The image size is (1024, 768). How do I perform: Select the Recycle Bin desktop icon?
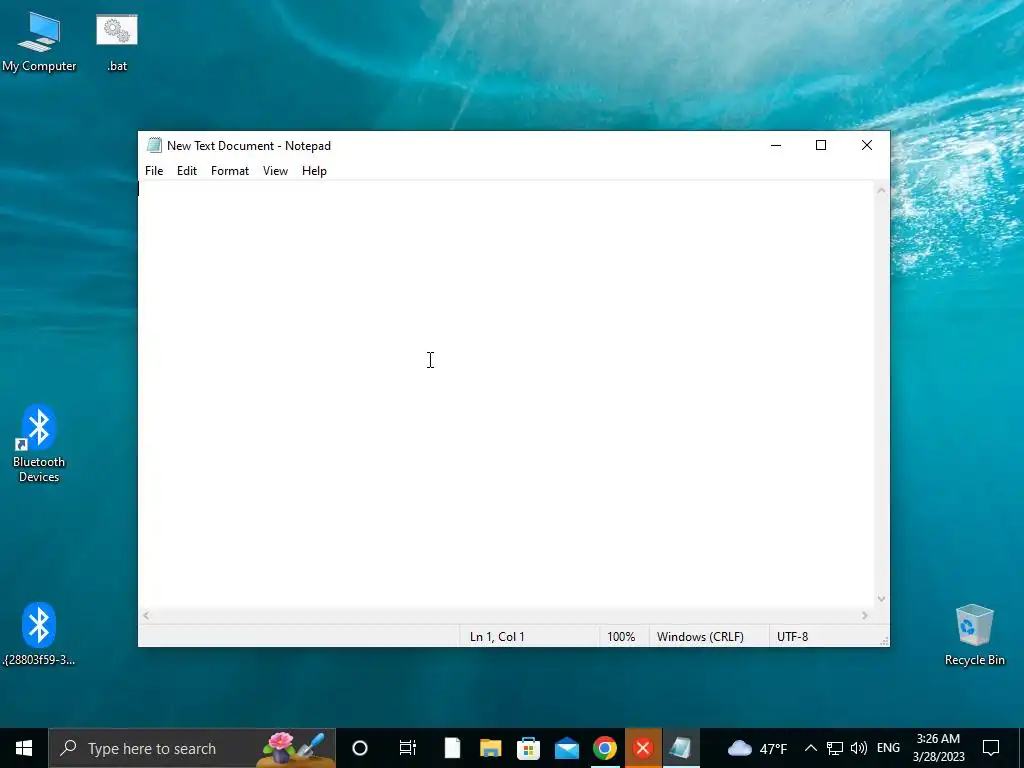(974, 635)
